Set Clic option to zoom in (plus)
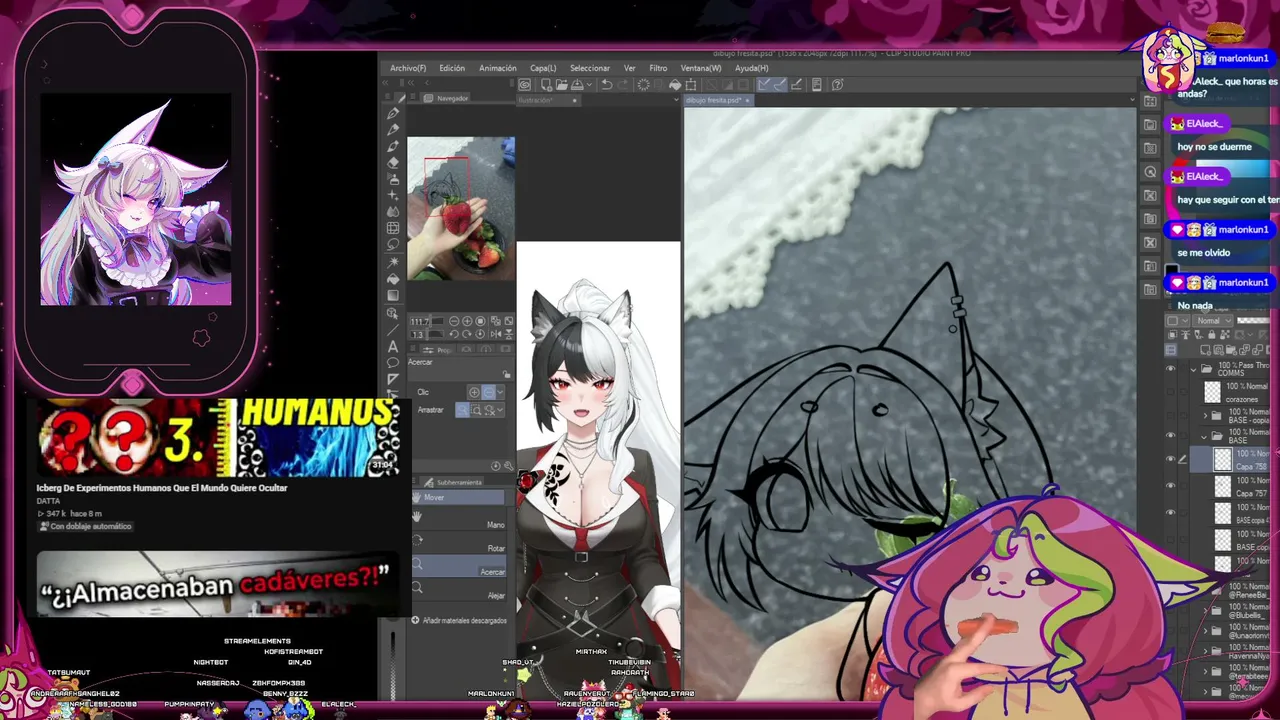This screenshot has width=1280, height=720. pos(474,392)
